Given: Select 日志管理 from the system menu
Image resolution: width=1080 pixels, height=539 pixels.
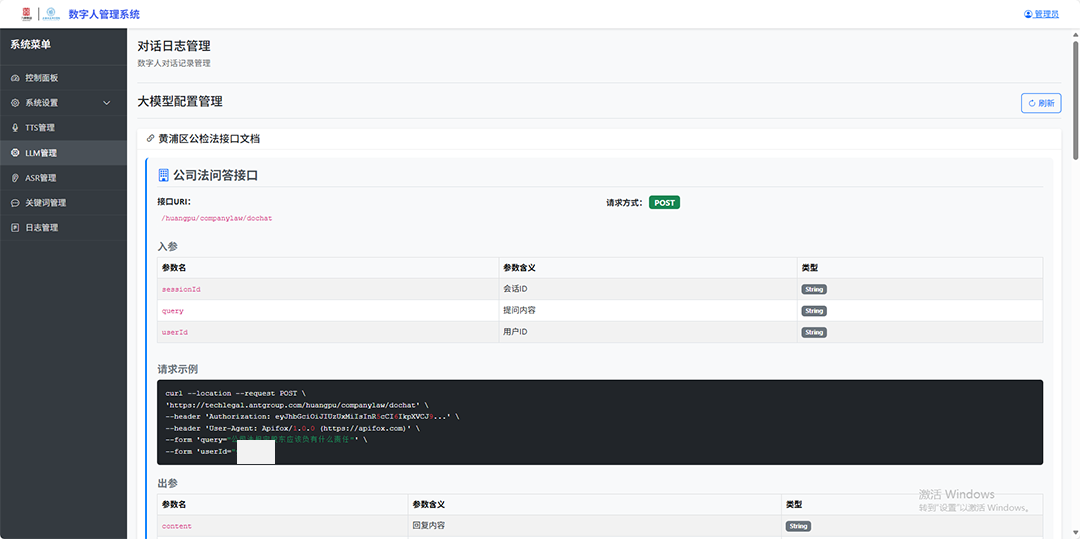Looking at the screenshot, I should tap(42, 228).
